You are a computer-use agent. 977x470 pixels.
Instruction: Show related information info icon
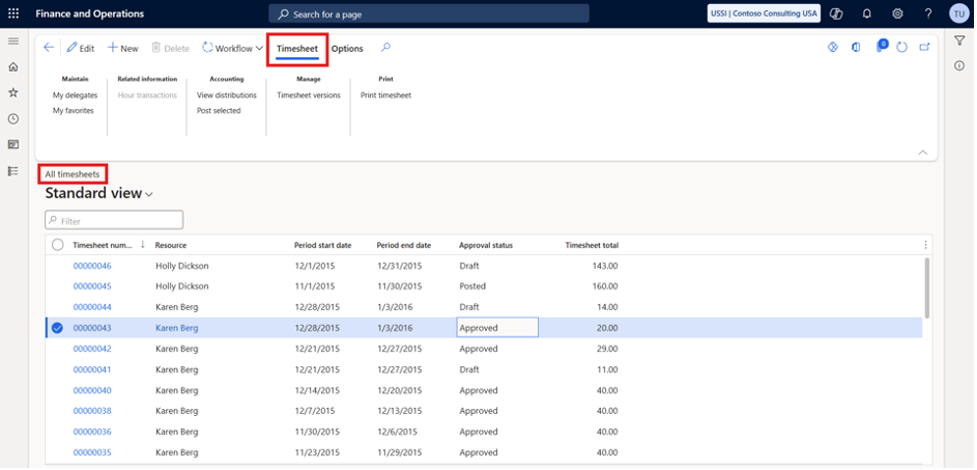(x=960, y=65)
